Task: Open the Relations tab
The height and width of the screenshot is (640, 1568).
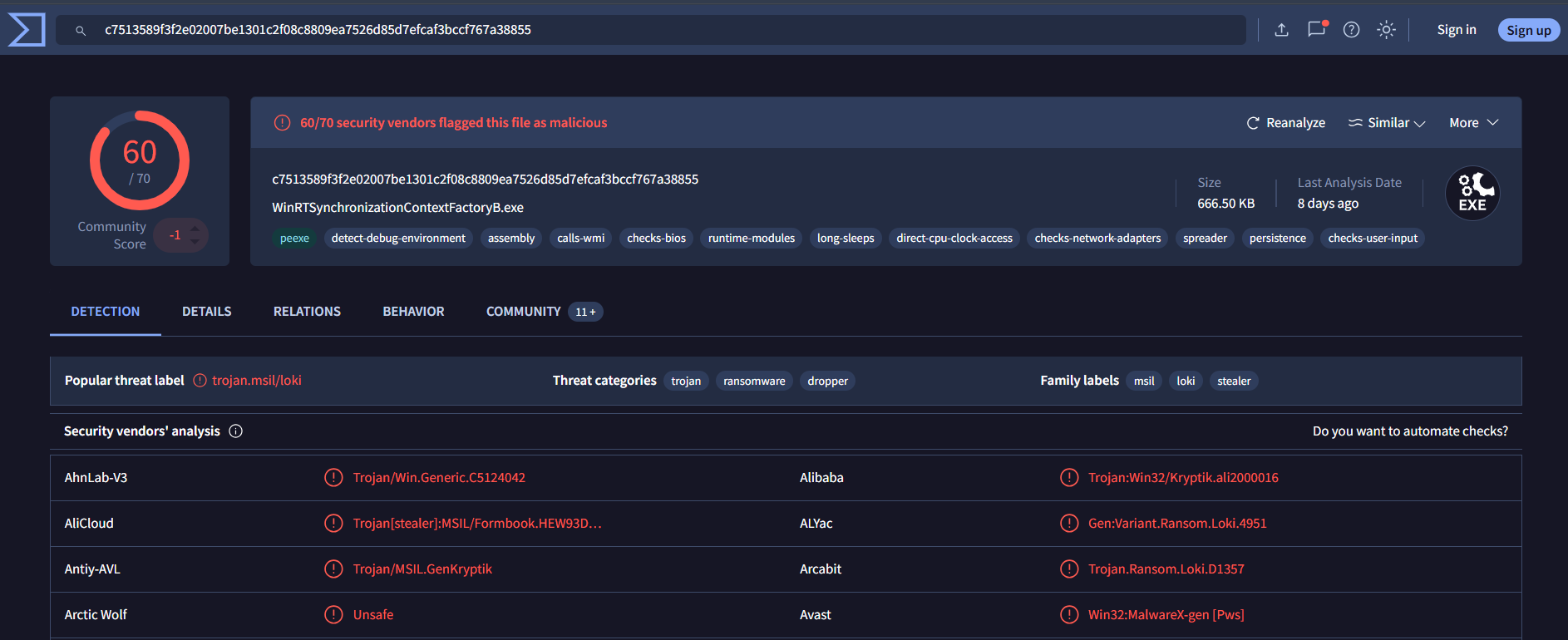Action: (x=307, y=312)
